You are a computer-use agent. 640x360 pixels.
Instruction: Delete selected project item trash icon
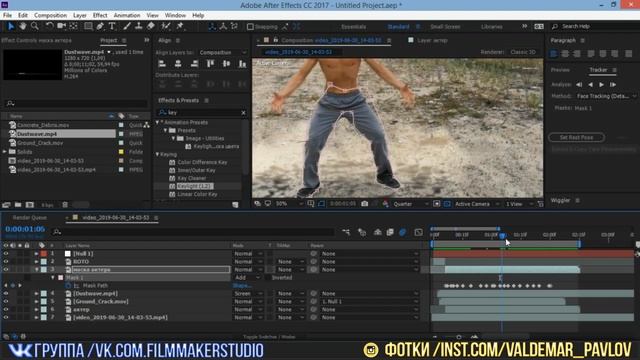pos(65,204)
